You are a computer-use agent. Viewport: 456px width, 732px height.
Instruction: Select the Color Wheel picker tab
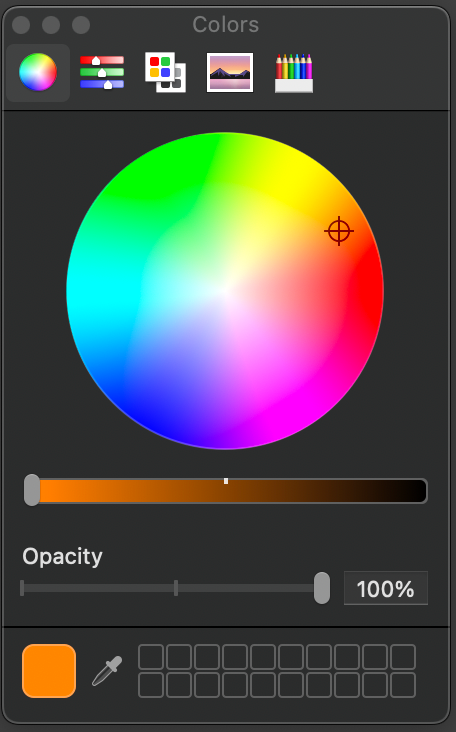38,72
